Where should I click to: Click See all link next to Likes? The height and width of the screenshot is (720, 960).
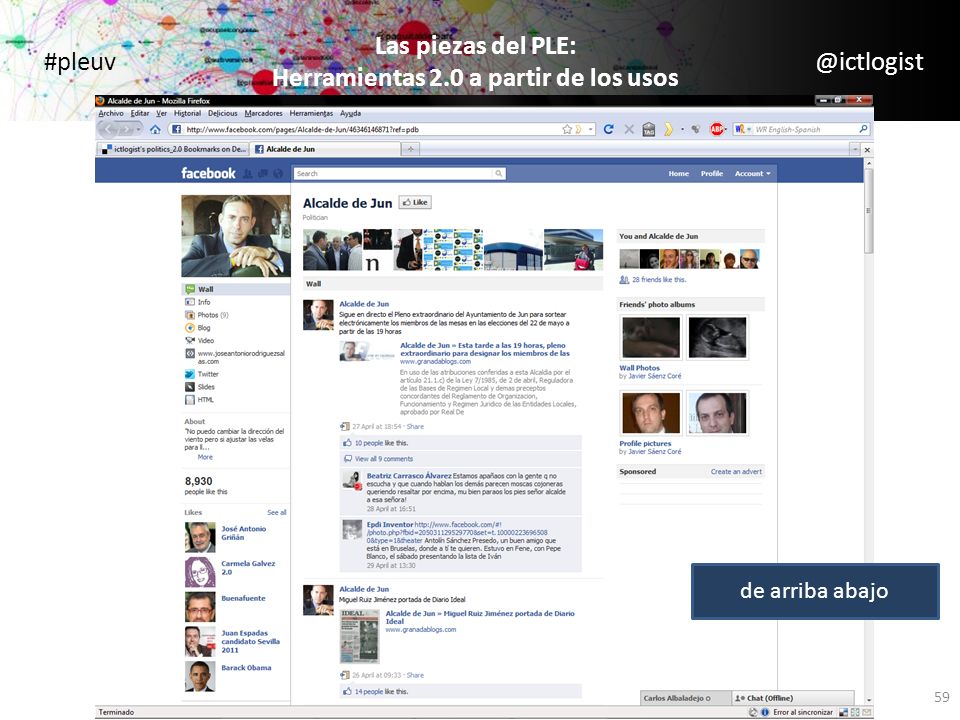click(x=277, y=512)
